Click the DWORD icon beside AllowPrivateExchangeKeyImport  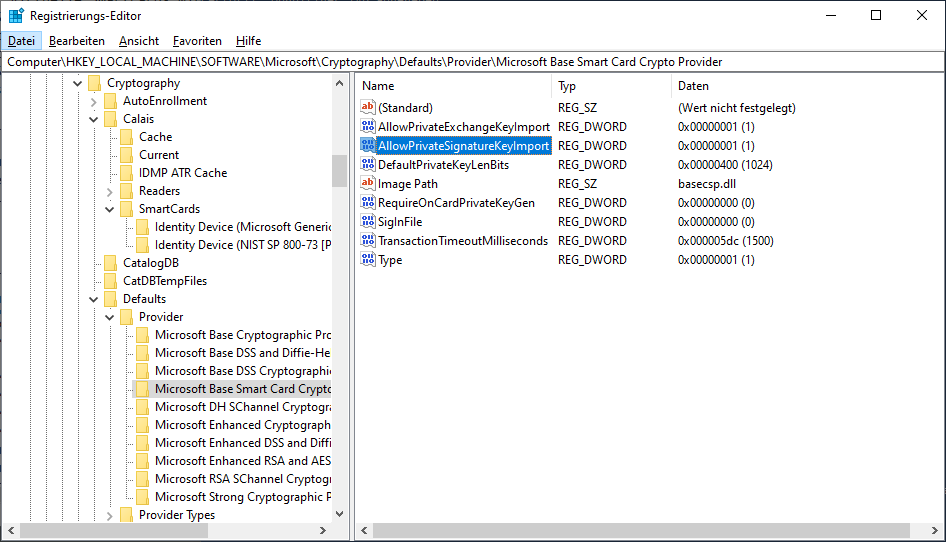(367, 127)
